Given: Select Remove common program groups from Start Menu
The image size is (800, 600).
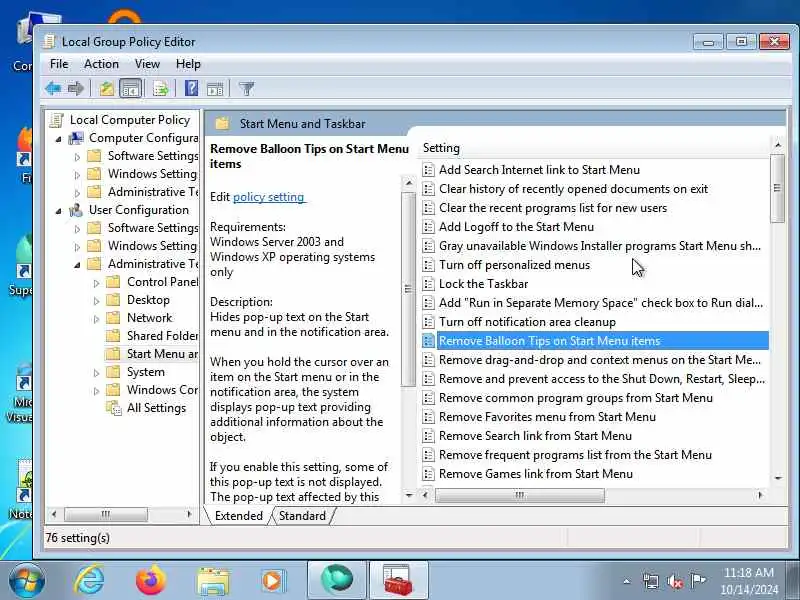Looking at the screenshot, I should pyautogui.click(x=576, y=397).
